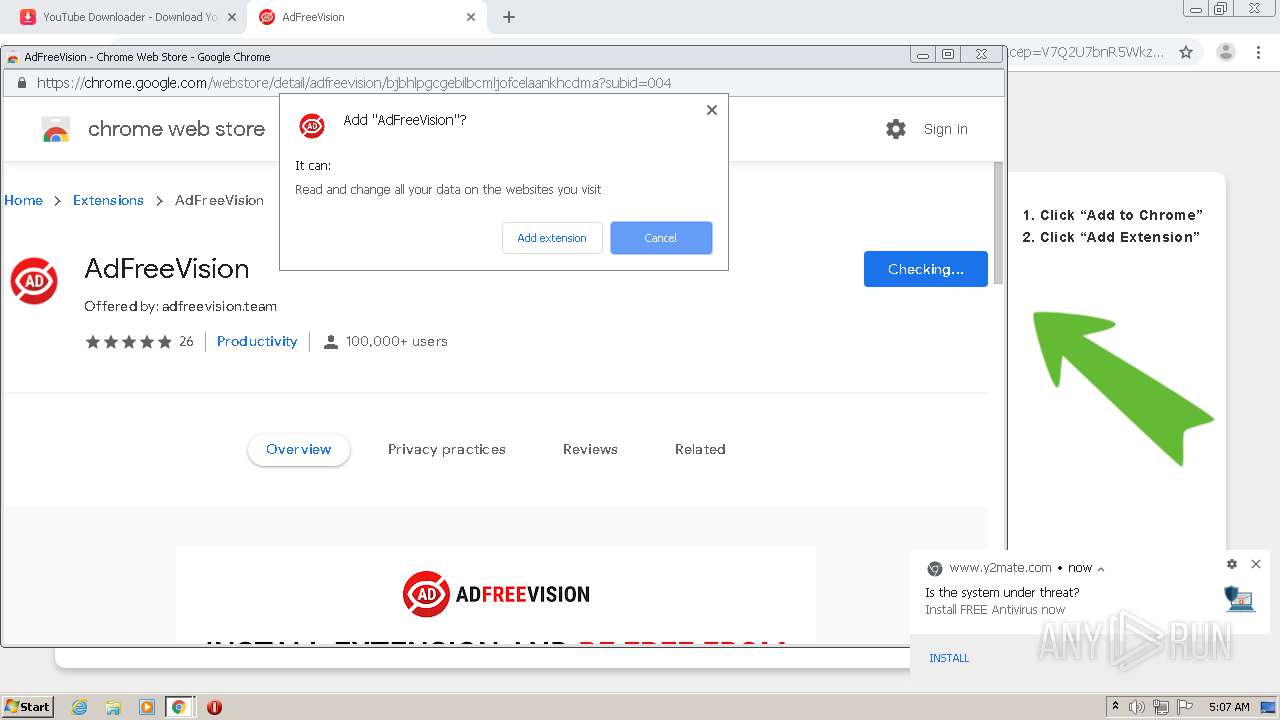This screenshot has width=1280, height=720.
Task: Click the red taskbar application icon
Action: click(214, 707)
